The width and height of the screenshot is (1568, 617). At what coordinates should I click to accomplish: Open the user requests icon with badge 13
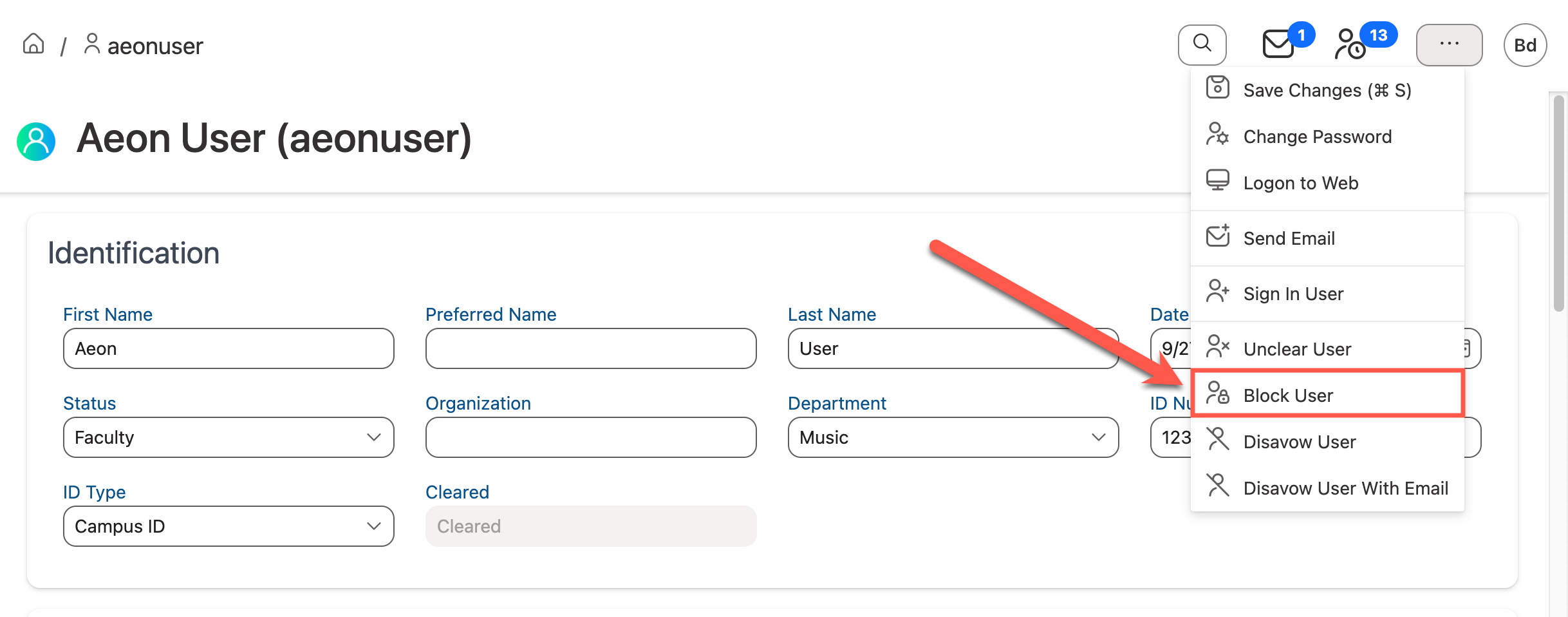tap(1351, 44)
